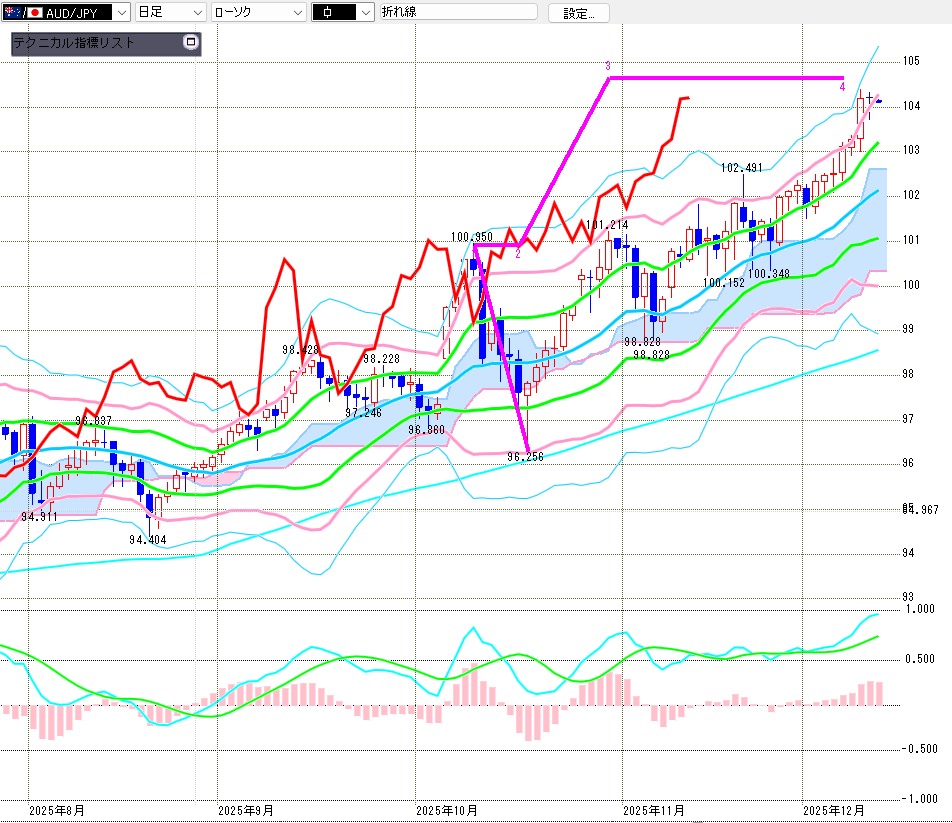Click the magenta wave marker labeled 2
The width and height of the screenshot is (952, 823).
point(517,254)
